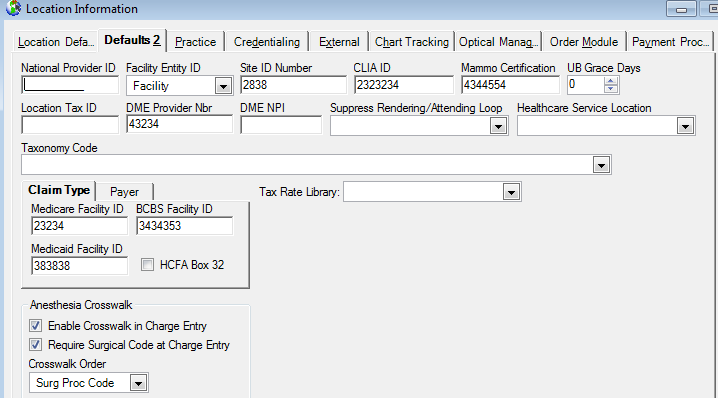The width and height of the screenshot is (721, 399).
Task: Open the Chart Tracking tab
Action: 412,42
